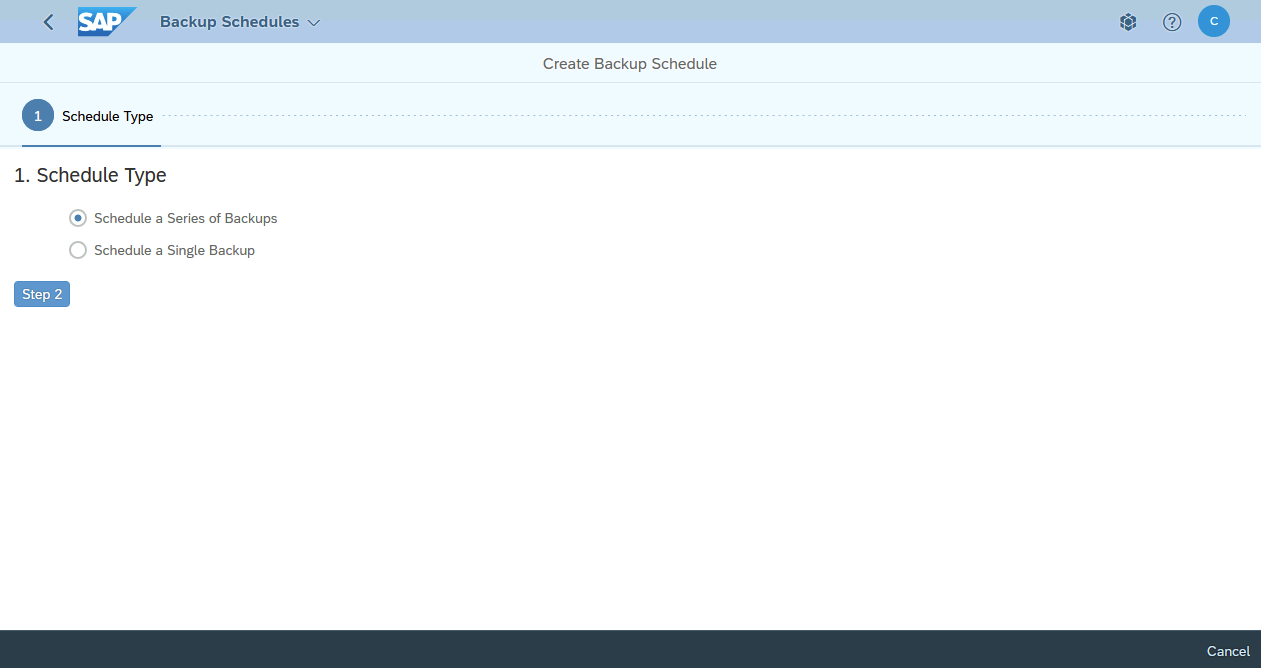Image resolution: width=1261 pixels, height=668 pixels.
Task: Open the settings gear icon
Action: click(1128, 21)
